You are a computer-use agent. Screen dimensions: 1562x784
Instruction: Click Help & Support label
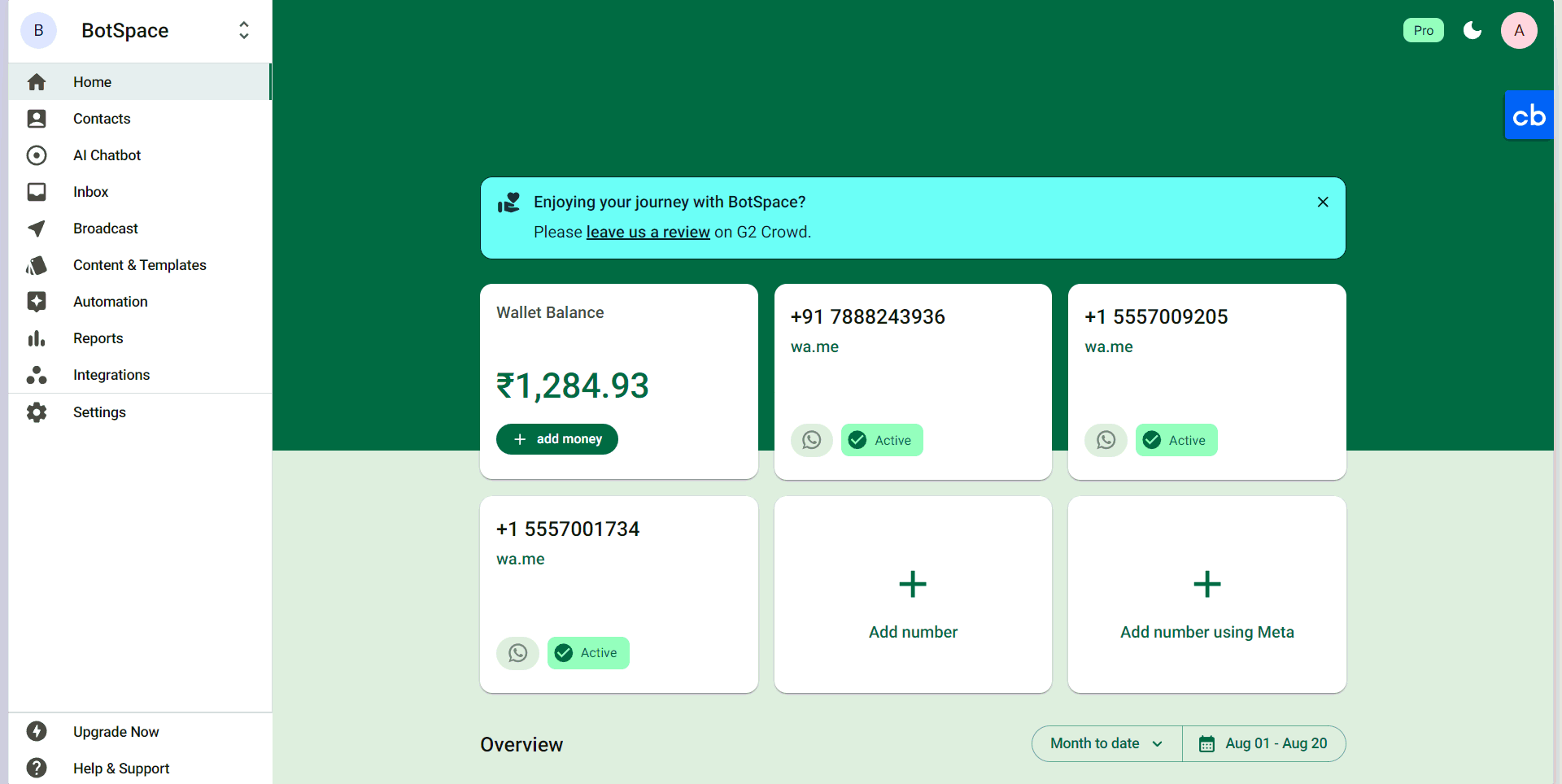121,769
